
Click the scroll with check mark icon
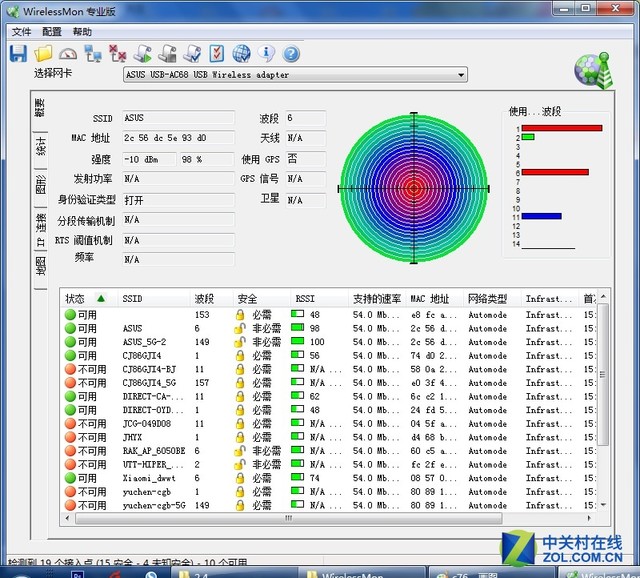point(192,53)
